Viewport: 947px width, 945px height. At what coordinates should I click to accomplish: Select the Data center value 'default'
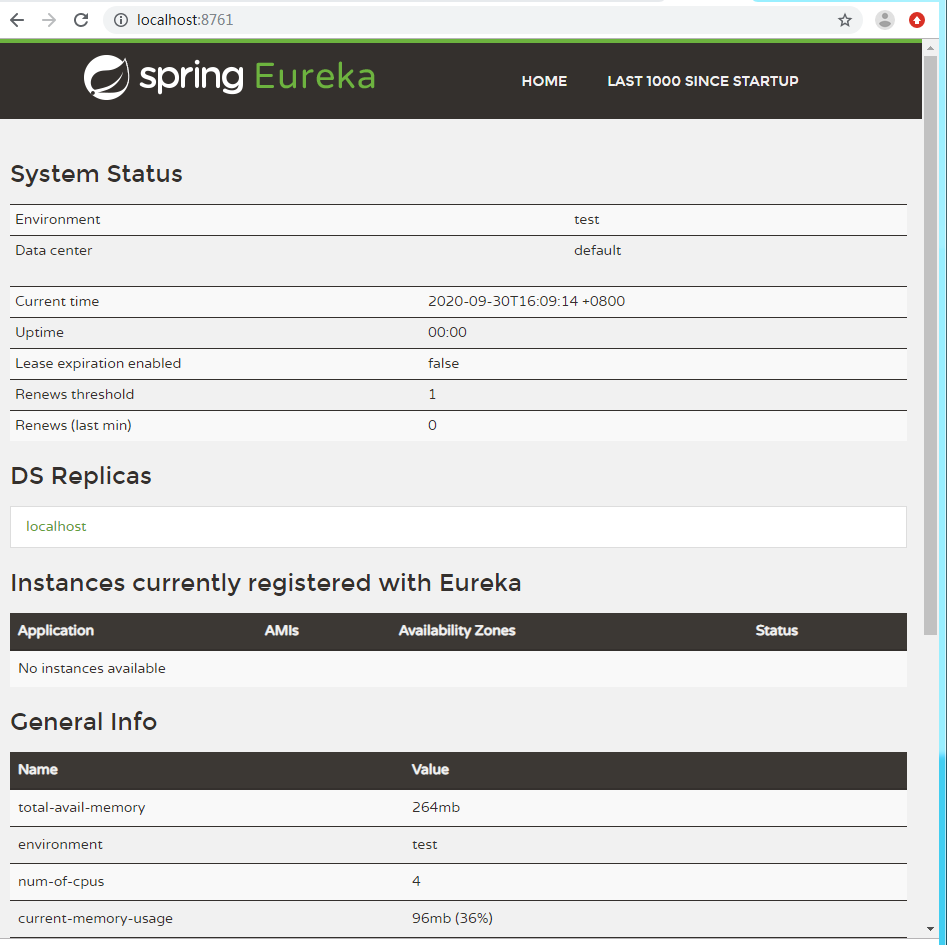coord(597,250)
